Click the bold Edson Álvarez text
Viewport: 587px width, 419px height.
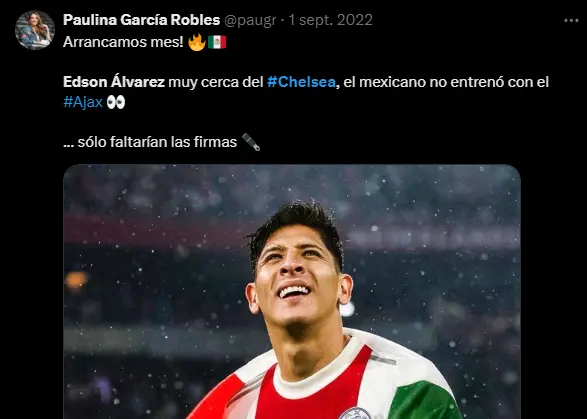coord(114,82)
